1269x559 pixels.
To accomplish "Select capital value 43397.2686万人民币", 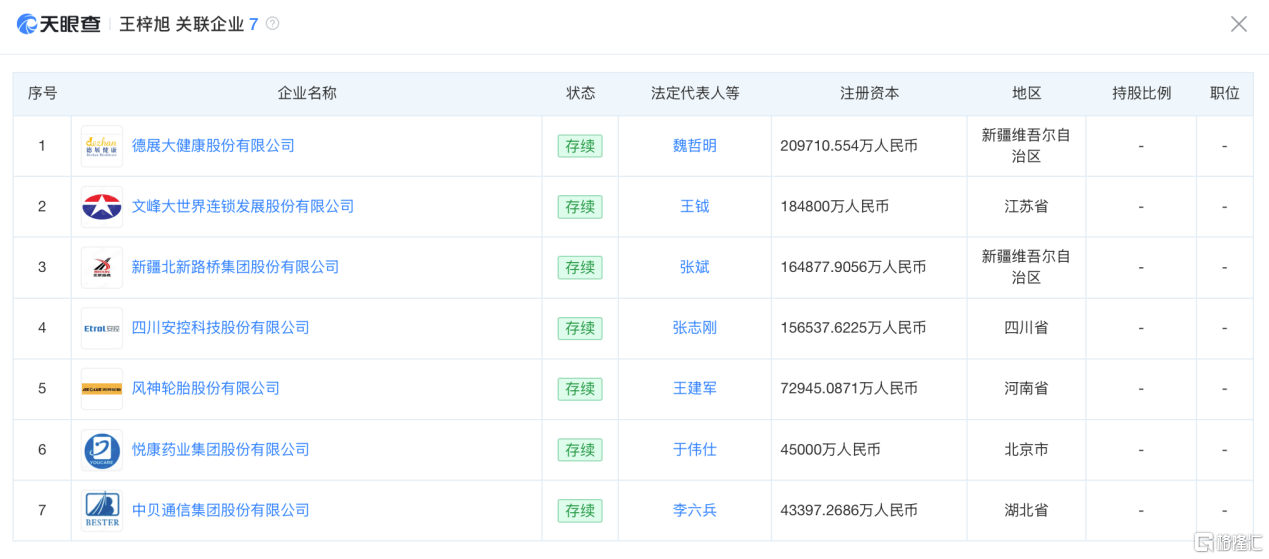I will 849,510.
